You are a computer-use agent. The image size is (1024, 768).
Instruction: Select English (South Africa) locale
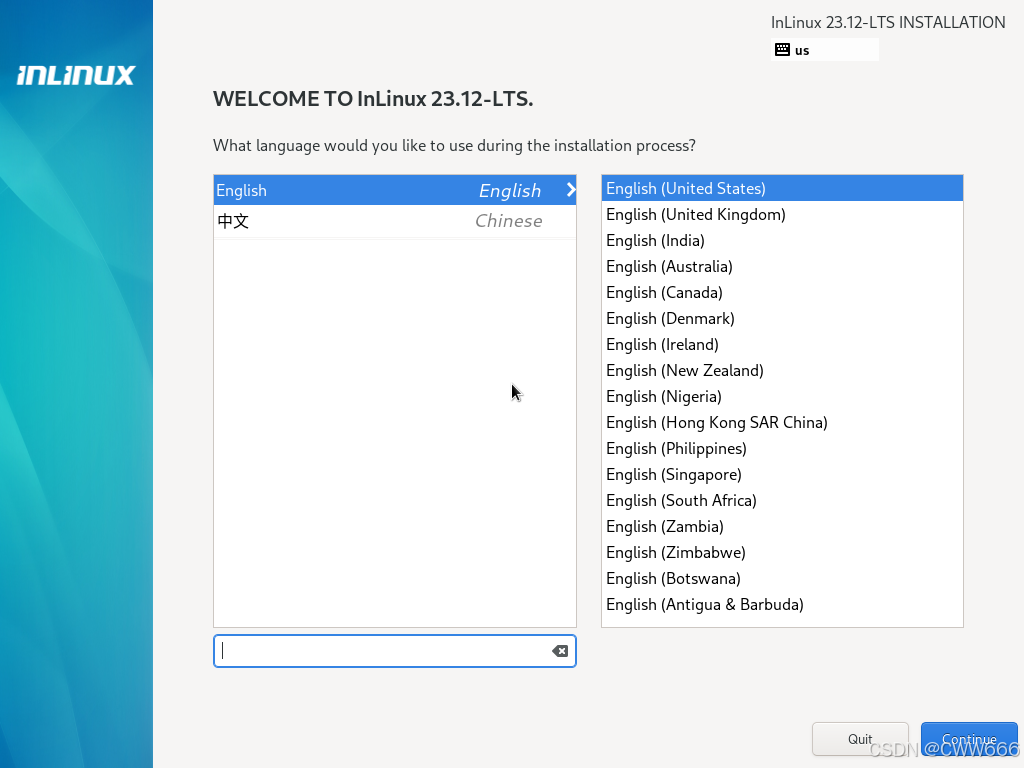(681, 500)
